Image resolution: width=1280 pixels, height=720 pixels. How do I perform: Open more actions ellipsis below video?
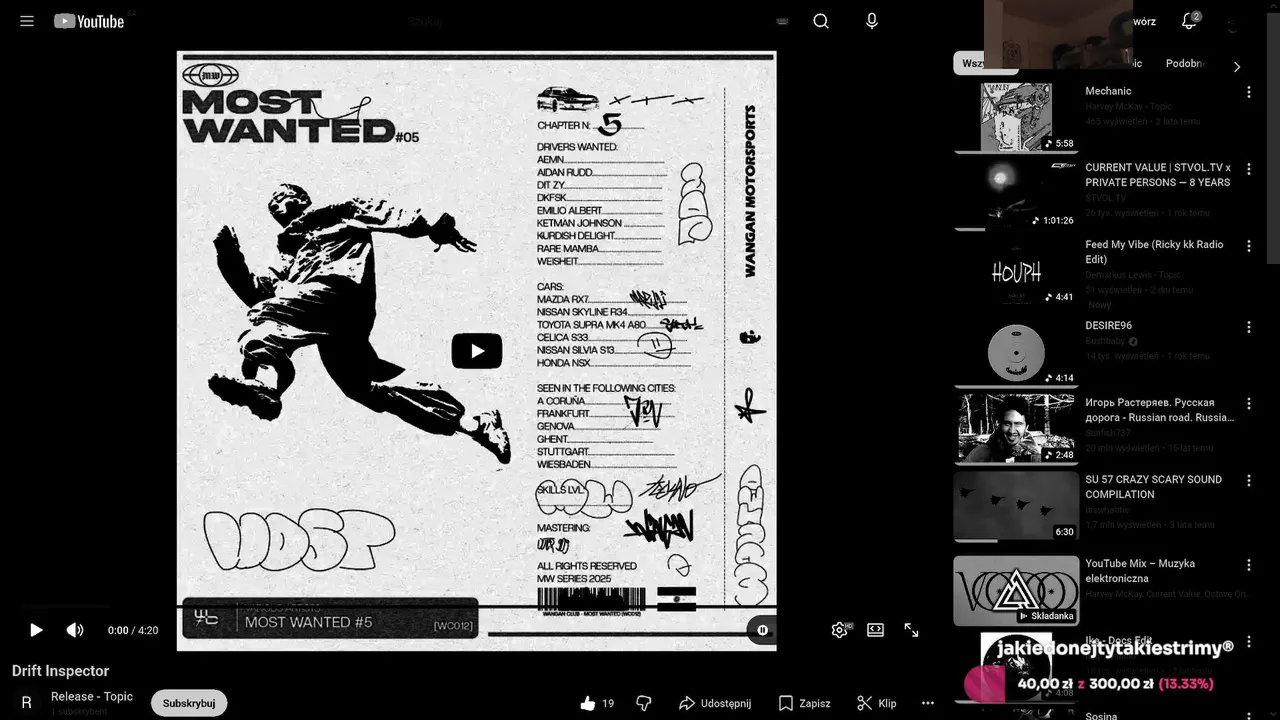(928, 703)
